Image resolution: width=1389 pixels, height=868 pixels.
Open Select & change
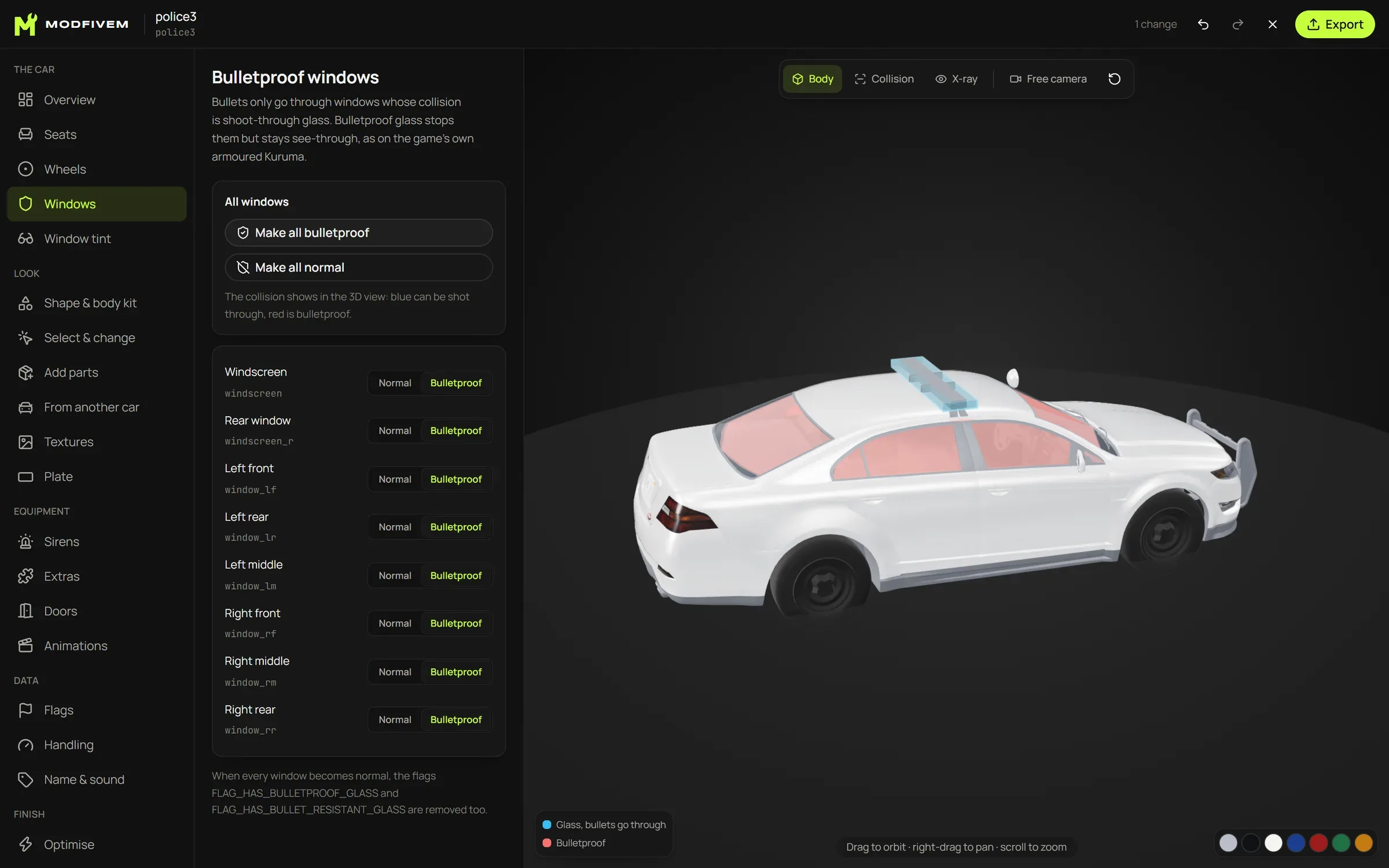97,337
